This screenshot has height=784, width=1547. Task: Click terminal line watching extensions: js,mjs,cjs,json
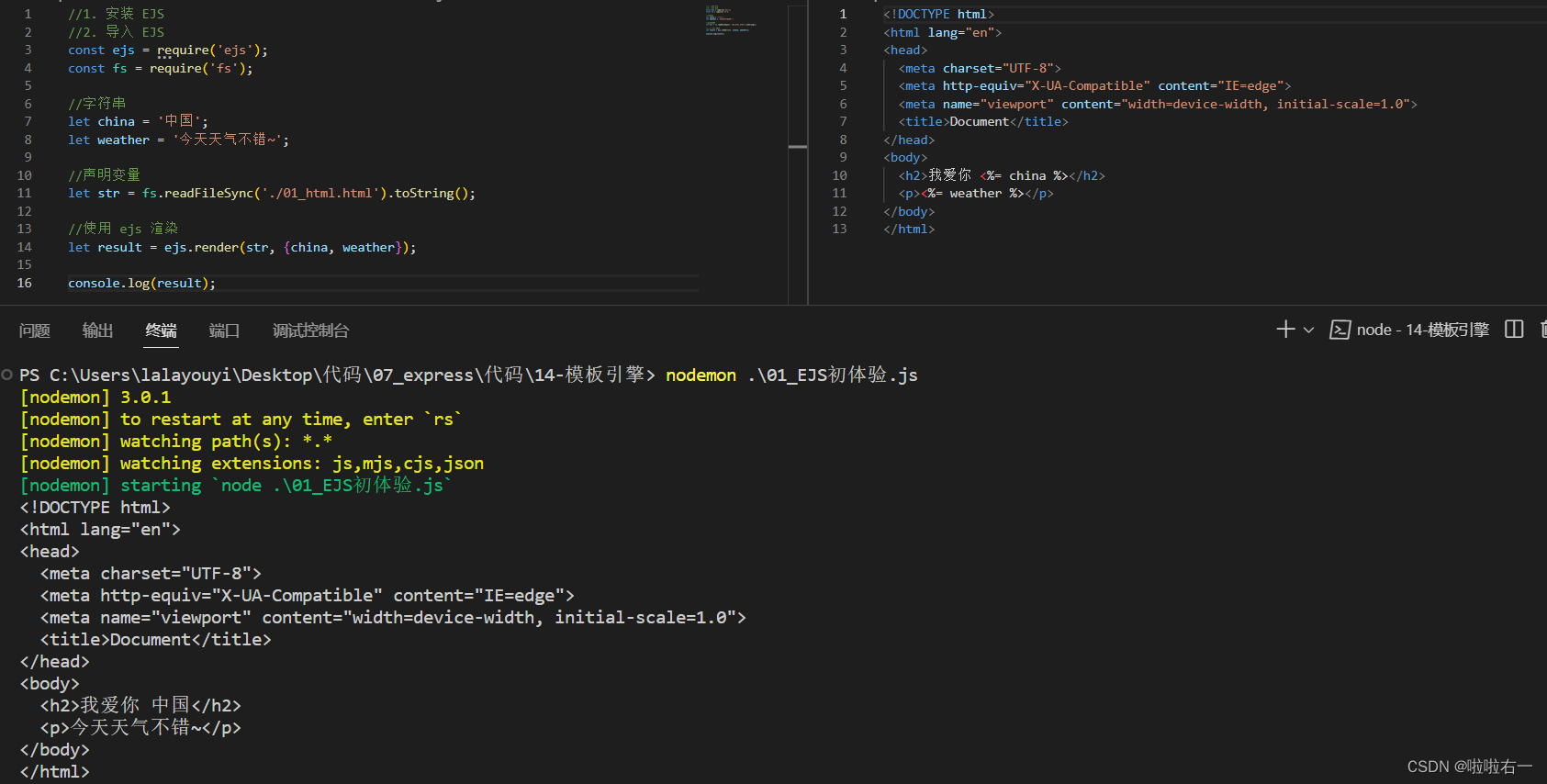click(x=252, y=463)
